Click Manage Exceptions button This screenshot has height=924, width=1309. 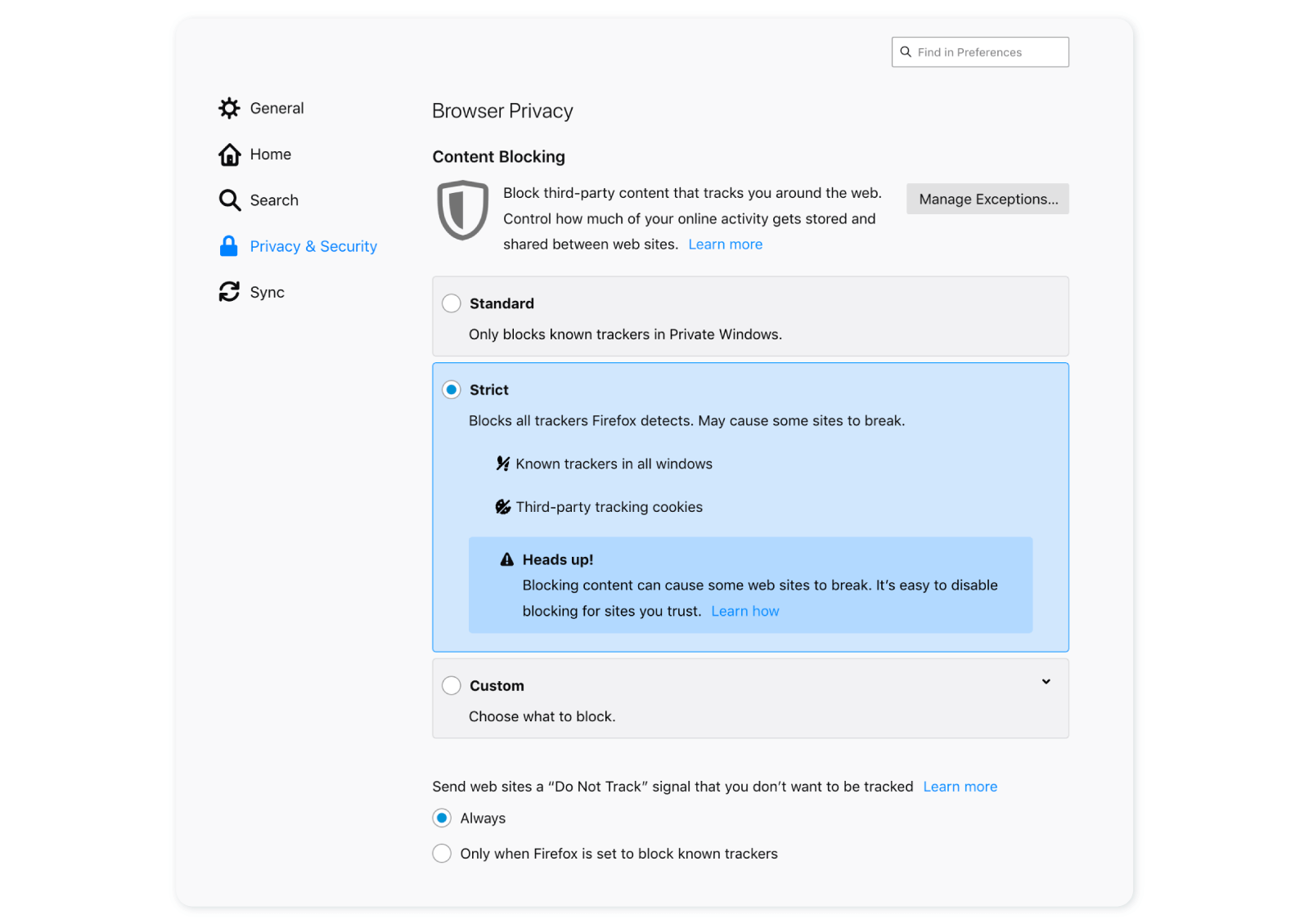coord(987,199)
